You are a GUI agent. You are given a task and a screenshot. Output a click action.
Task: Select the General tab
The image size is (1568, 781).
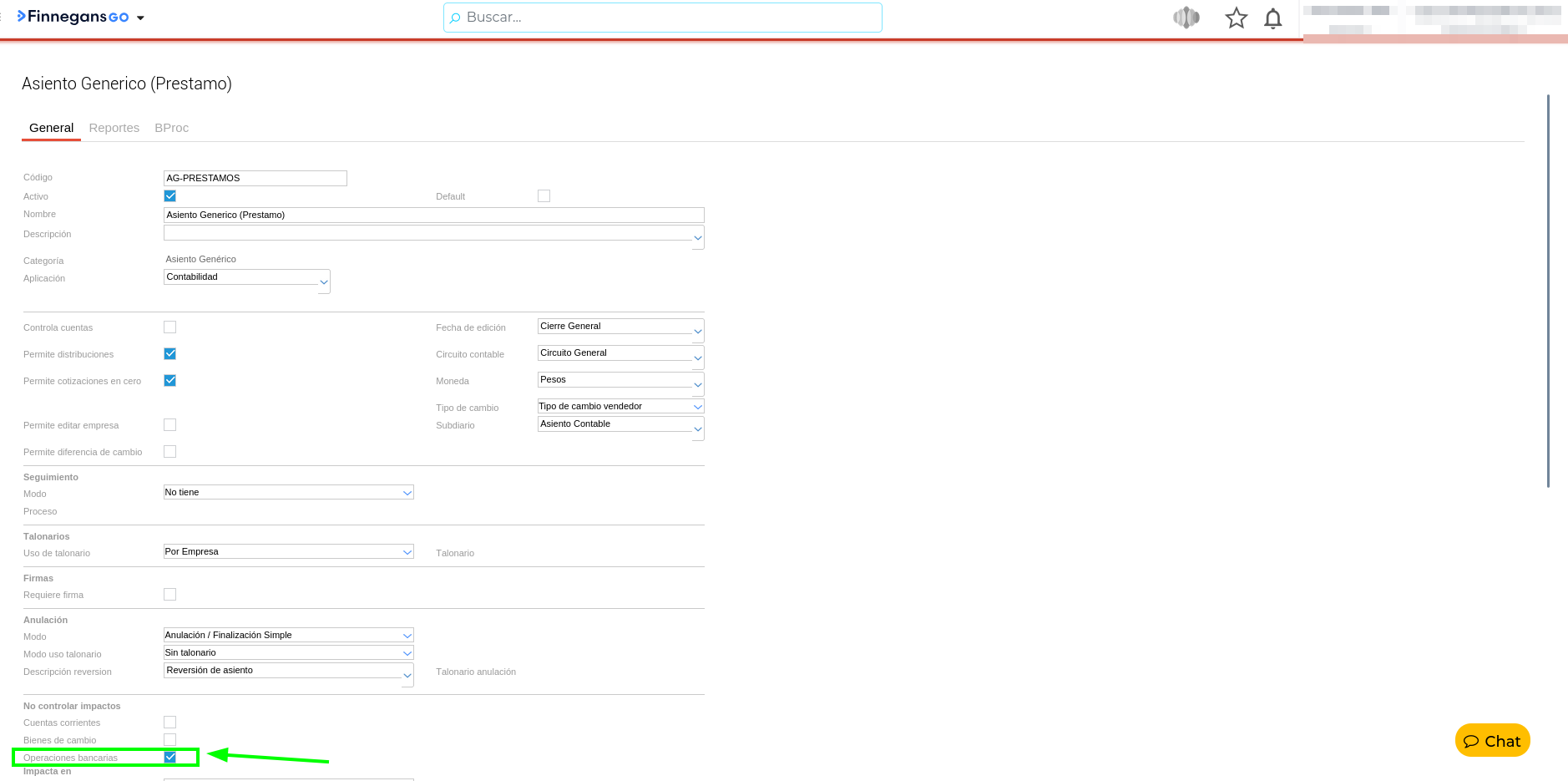click(51, 128)
